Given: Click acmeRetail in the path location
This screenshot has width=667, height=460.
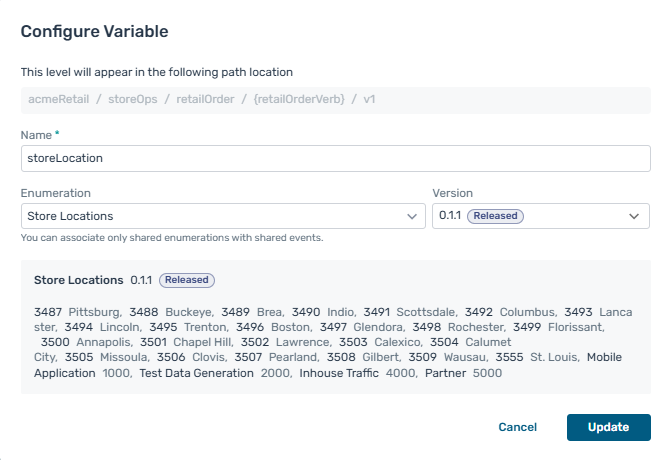Looking at the screenshot, I should pos(60,100).
